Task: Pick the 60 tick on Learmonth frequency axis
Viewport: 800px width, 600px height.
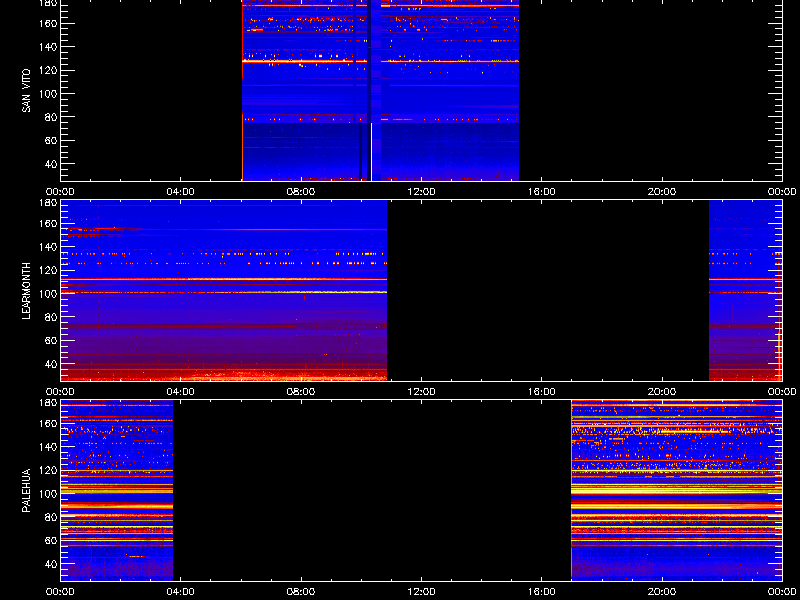Action: pos(51,341)
